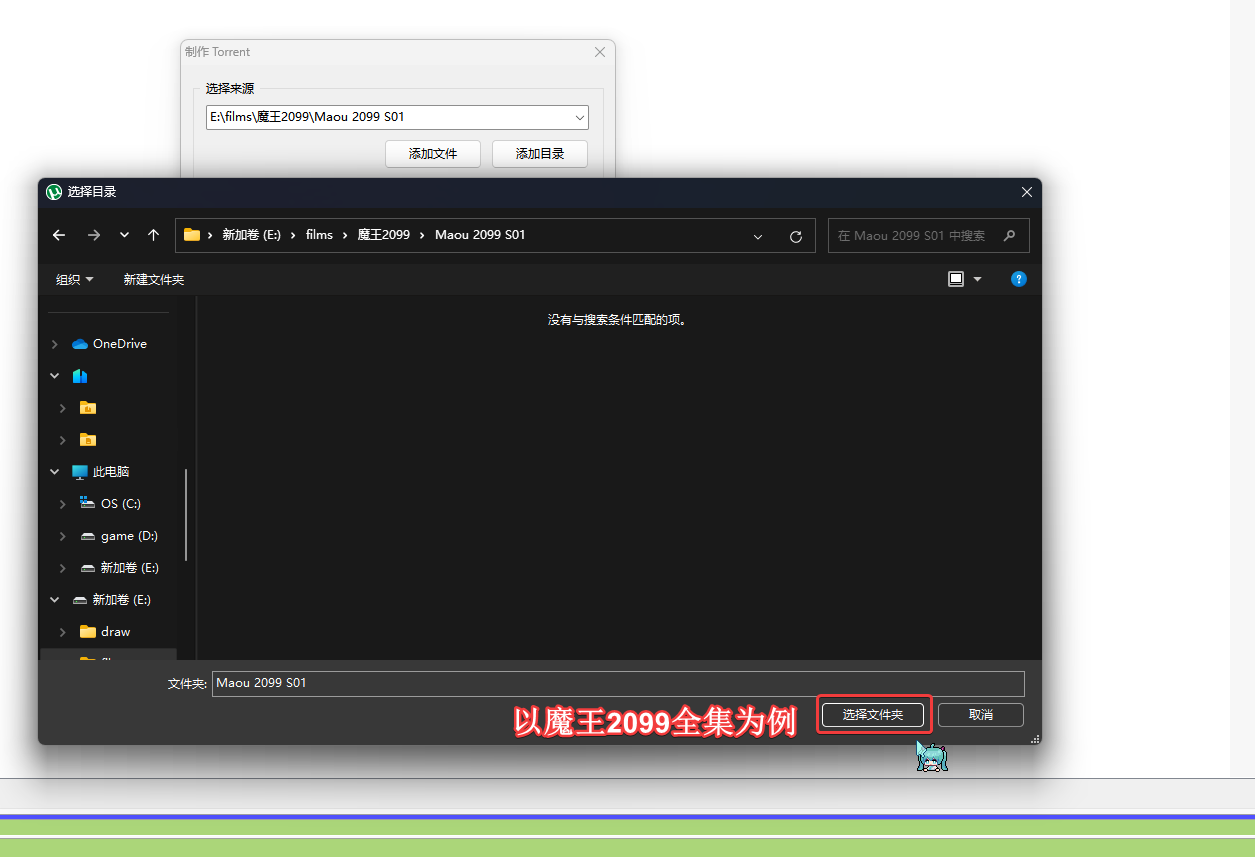This screenshot has height=857, width=1255.
Task: Create a folder with 新建文件夹
Action: point(153,279)
